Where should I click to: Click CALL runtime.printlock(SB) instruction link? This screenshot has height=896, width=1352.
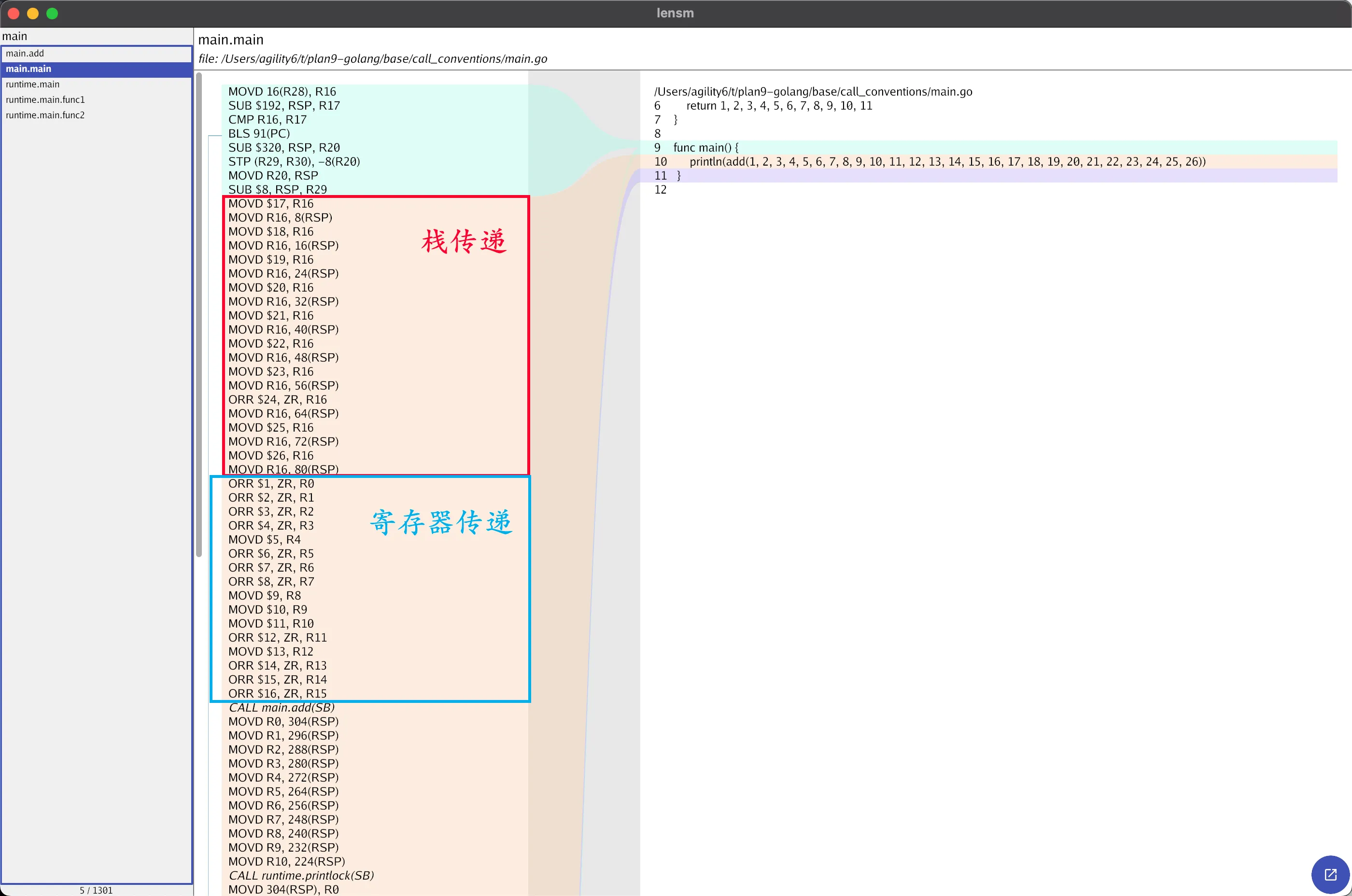(x=301, y=875)
